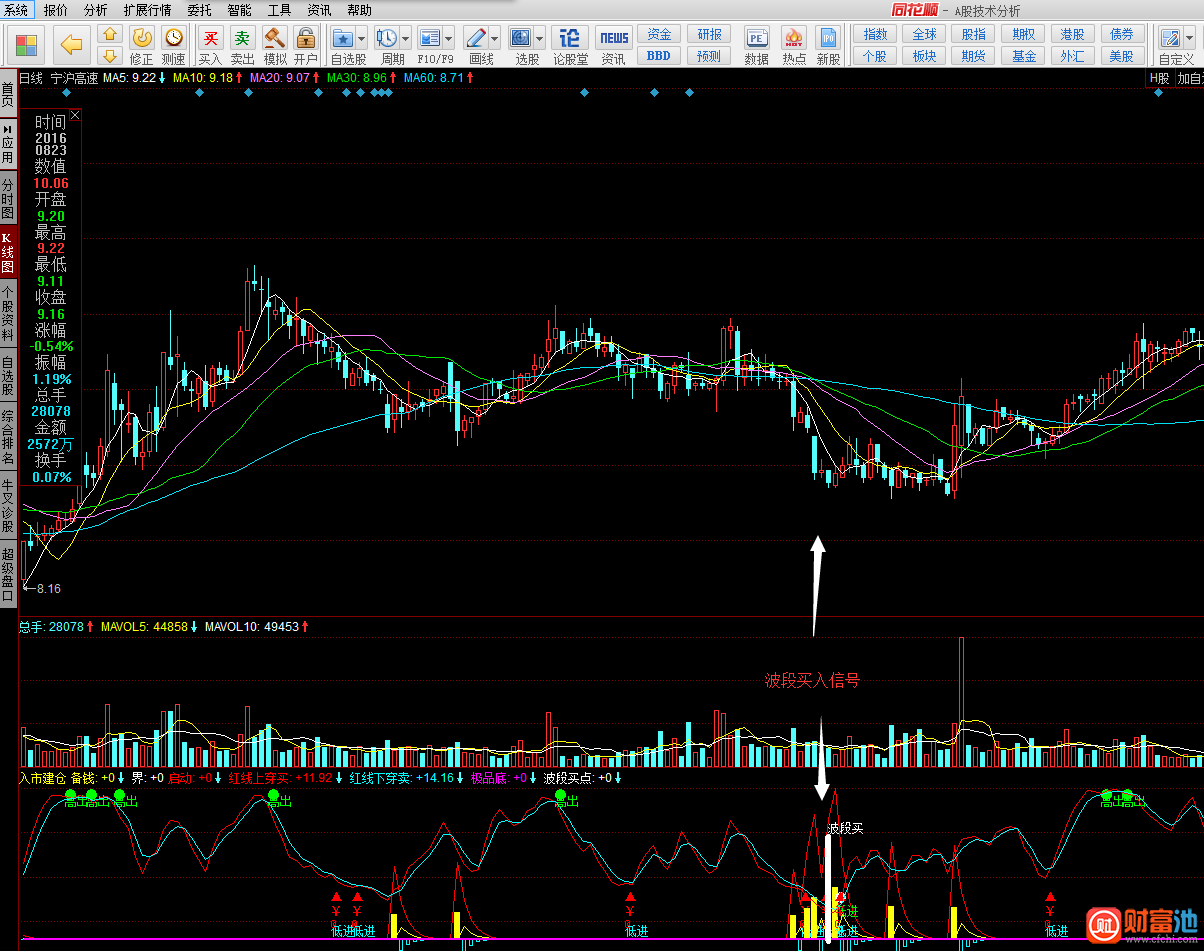Image resolution: width=1204 pixels, height=951 pixels.
Task: Click the 基金 funds button
Action: [1024, 56]
